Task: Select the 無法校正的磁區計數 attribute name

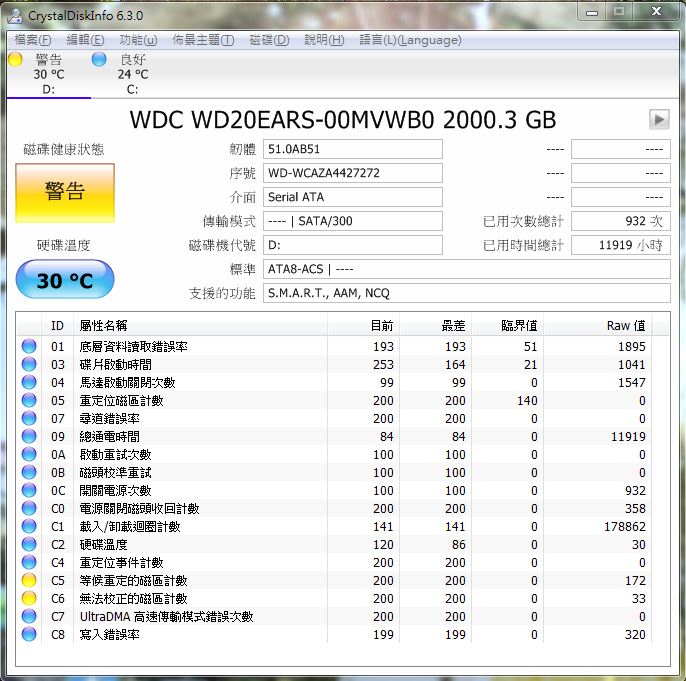Action: pos(133,598)
